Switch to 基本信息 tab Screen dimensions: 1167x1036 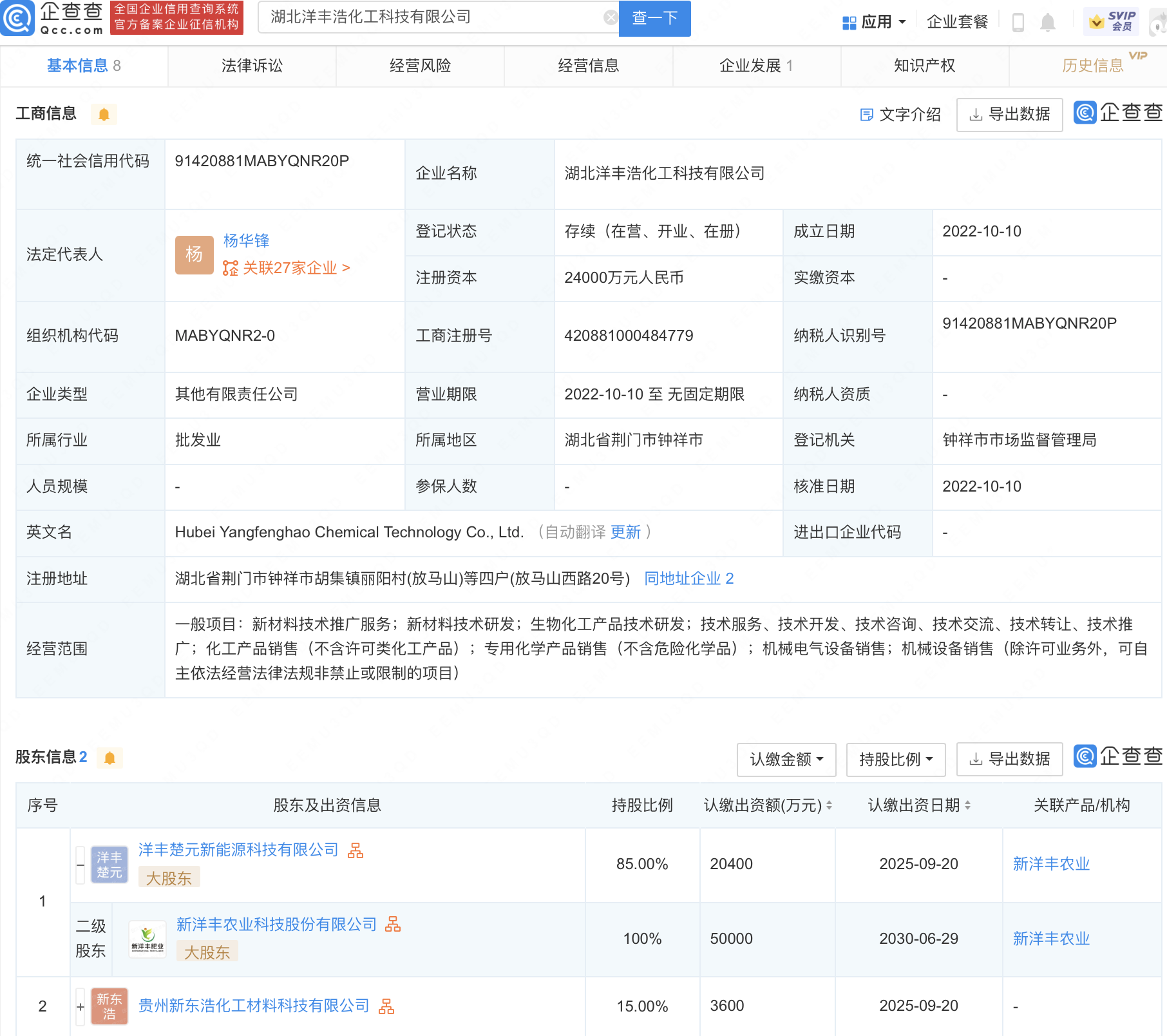pyautogui.click(x=84, y=66)
